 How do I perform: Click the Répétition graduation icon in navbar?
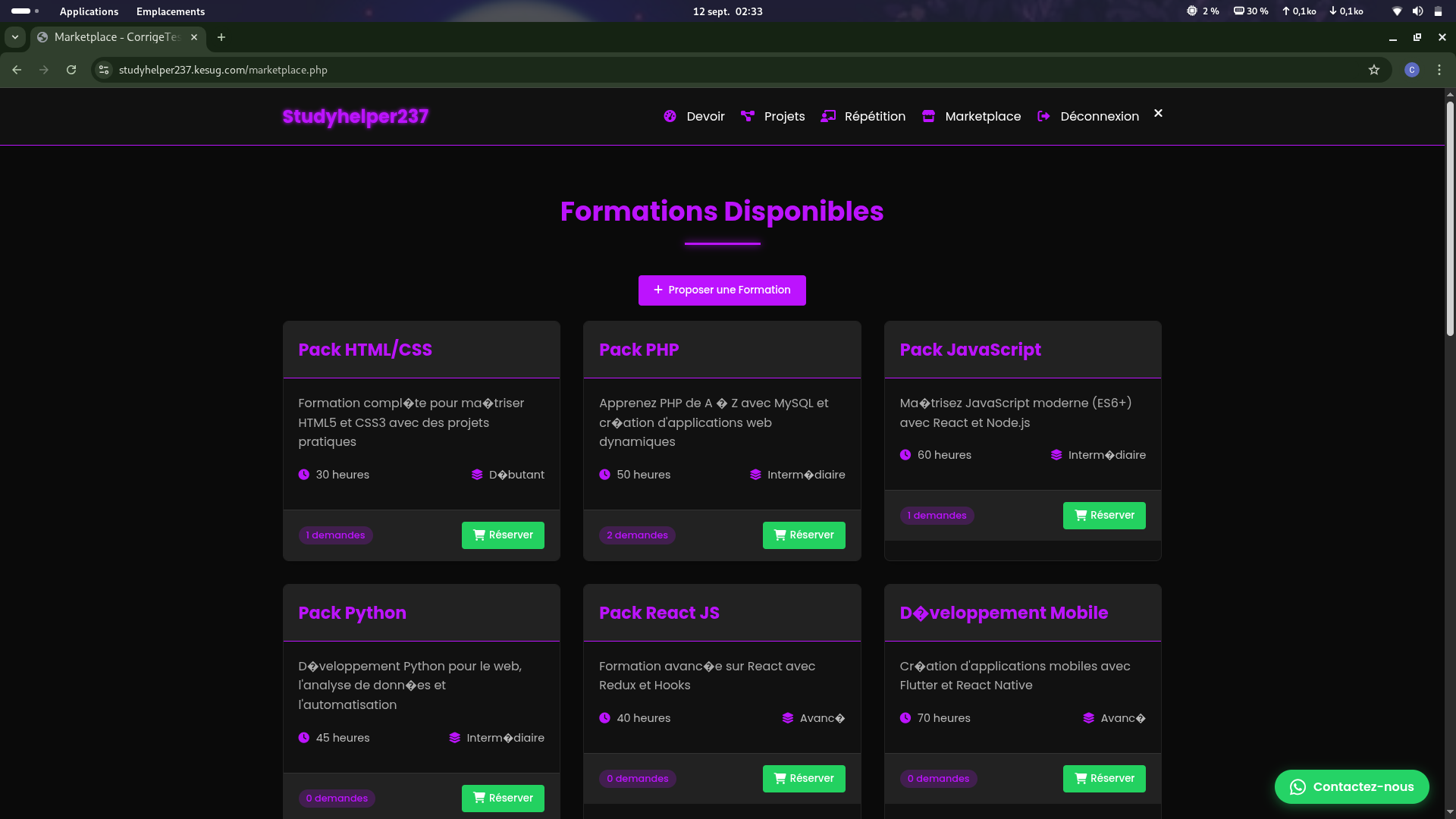[x=827, y=116]
